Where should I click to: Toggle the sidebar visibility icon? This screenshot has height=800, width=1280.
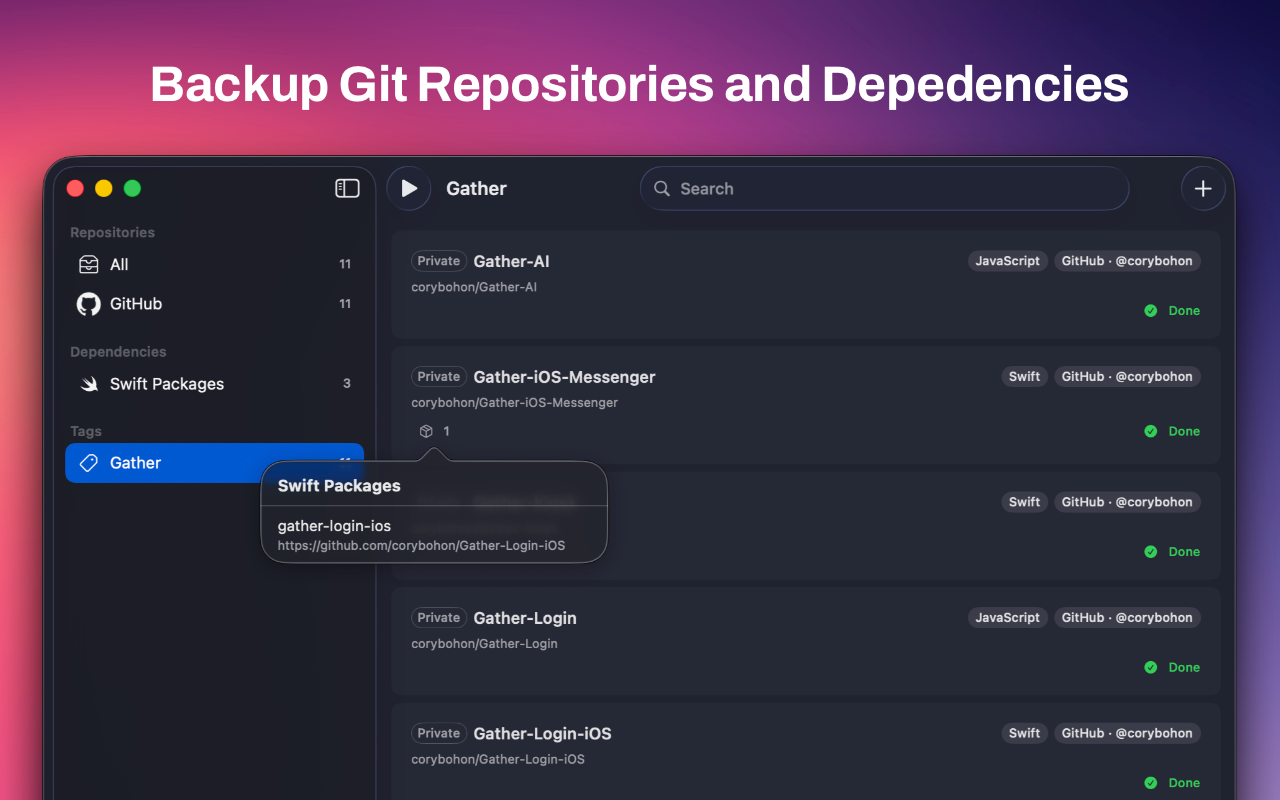click(347, 188)
